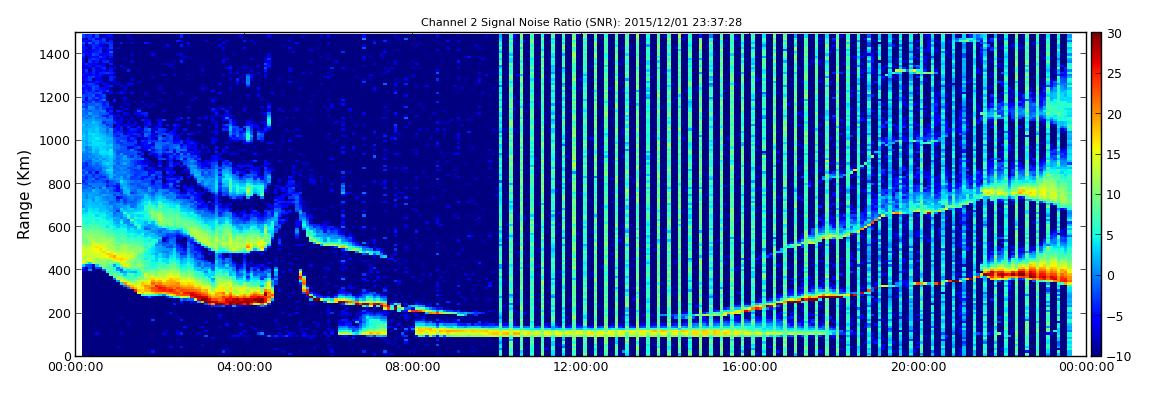The height and width of the screenshot is (407, 1150).
Task: Click the 600 range tick label
Action: tap(59, 227)
